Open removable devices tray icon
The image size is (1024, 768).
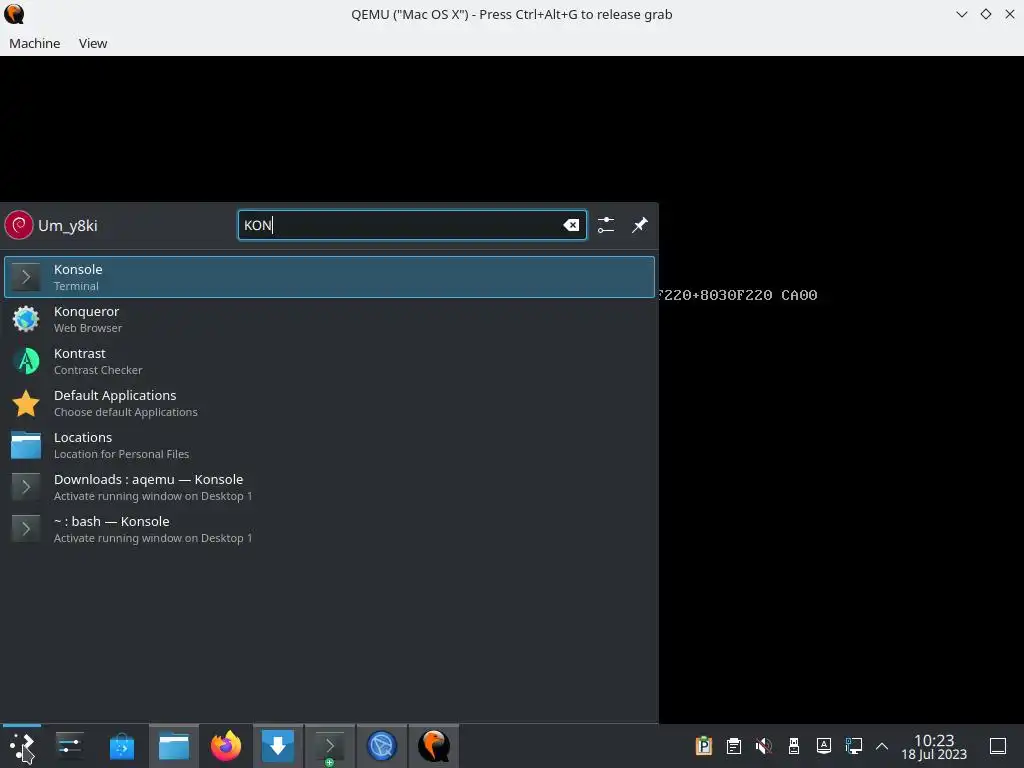tap(793, 746)
